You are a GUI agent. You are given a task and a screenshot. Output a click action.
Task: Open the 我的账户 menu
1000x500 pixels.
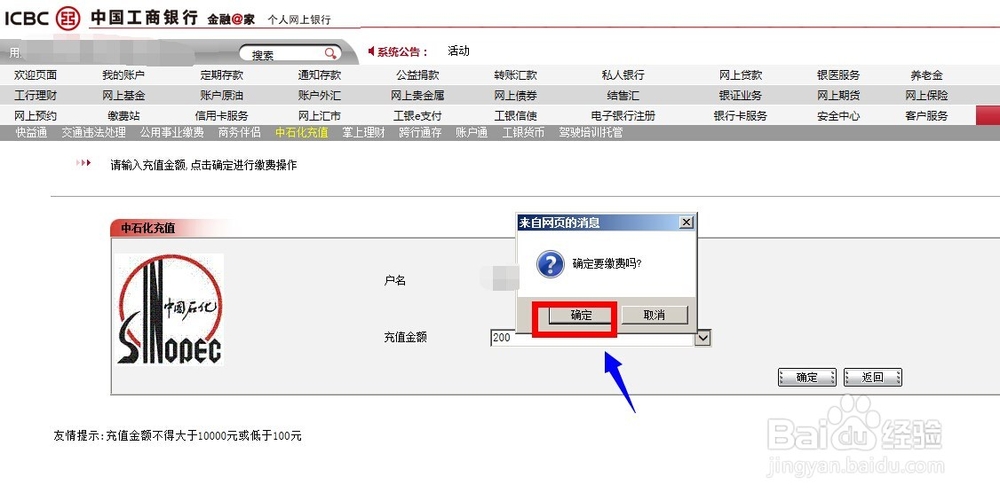click(x=124, y=75)
